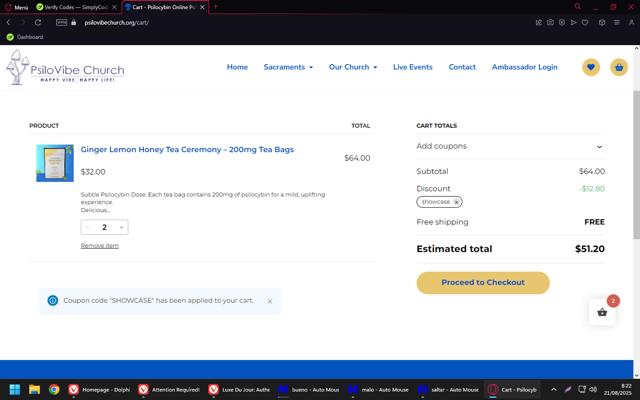Click Proceed to Checkout button

pos(483,282)
